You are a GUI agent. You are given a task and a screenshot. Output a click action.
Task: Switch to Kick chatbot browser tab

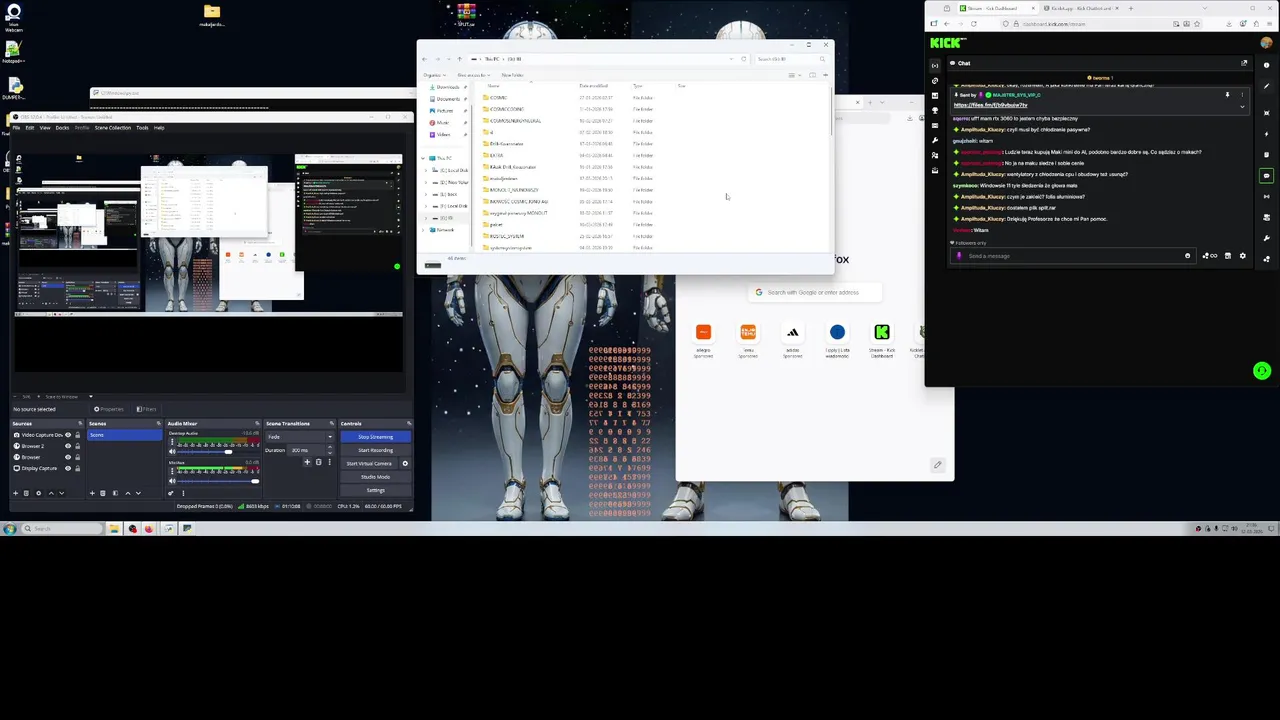point(1081,8)
